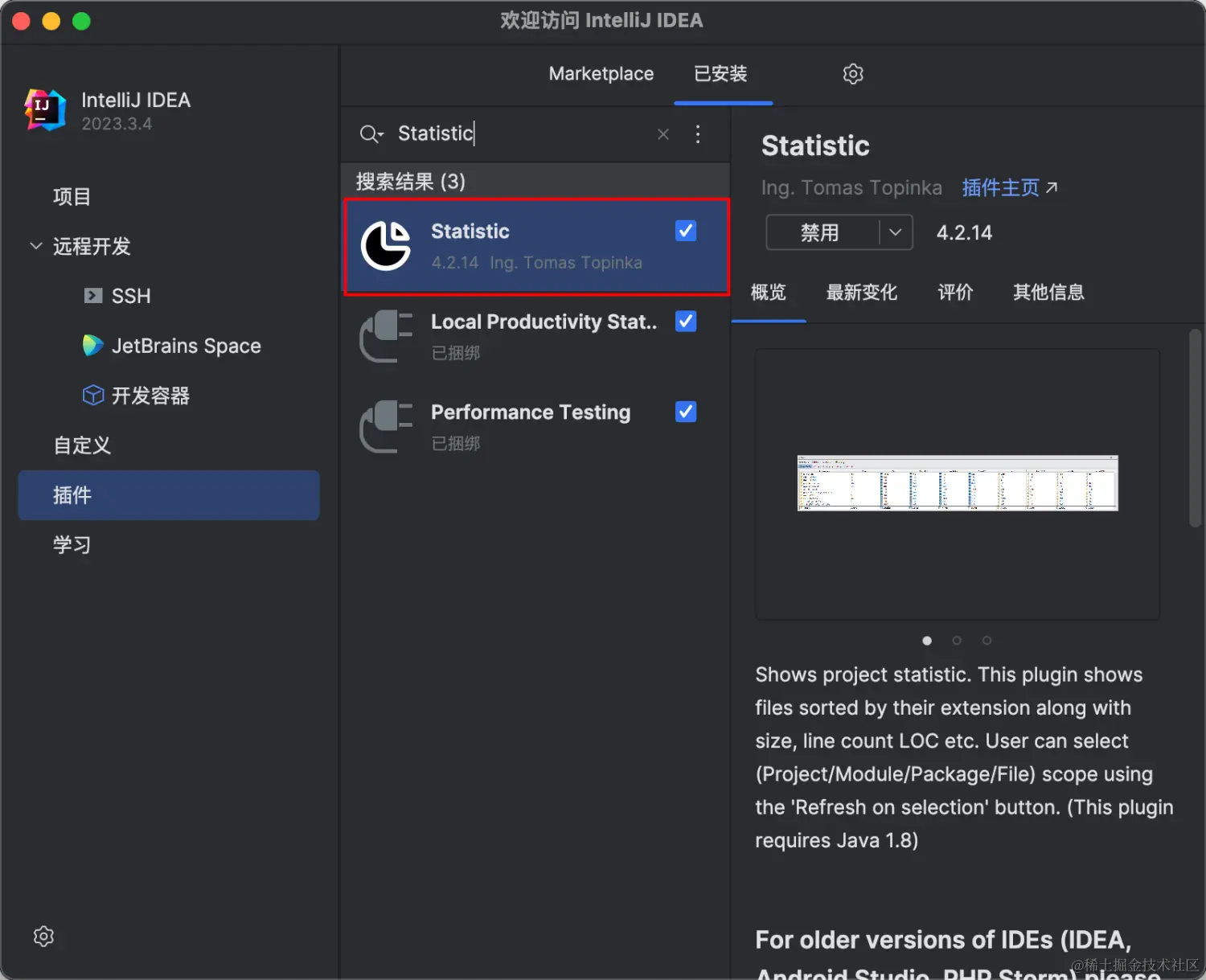Click the 禁用 button
This screenshot has width=1206, height=980.
click(822, 232)
